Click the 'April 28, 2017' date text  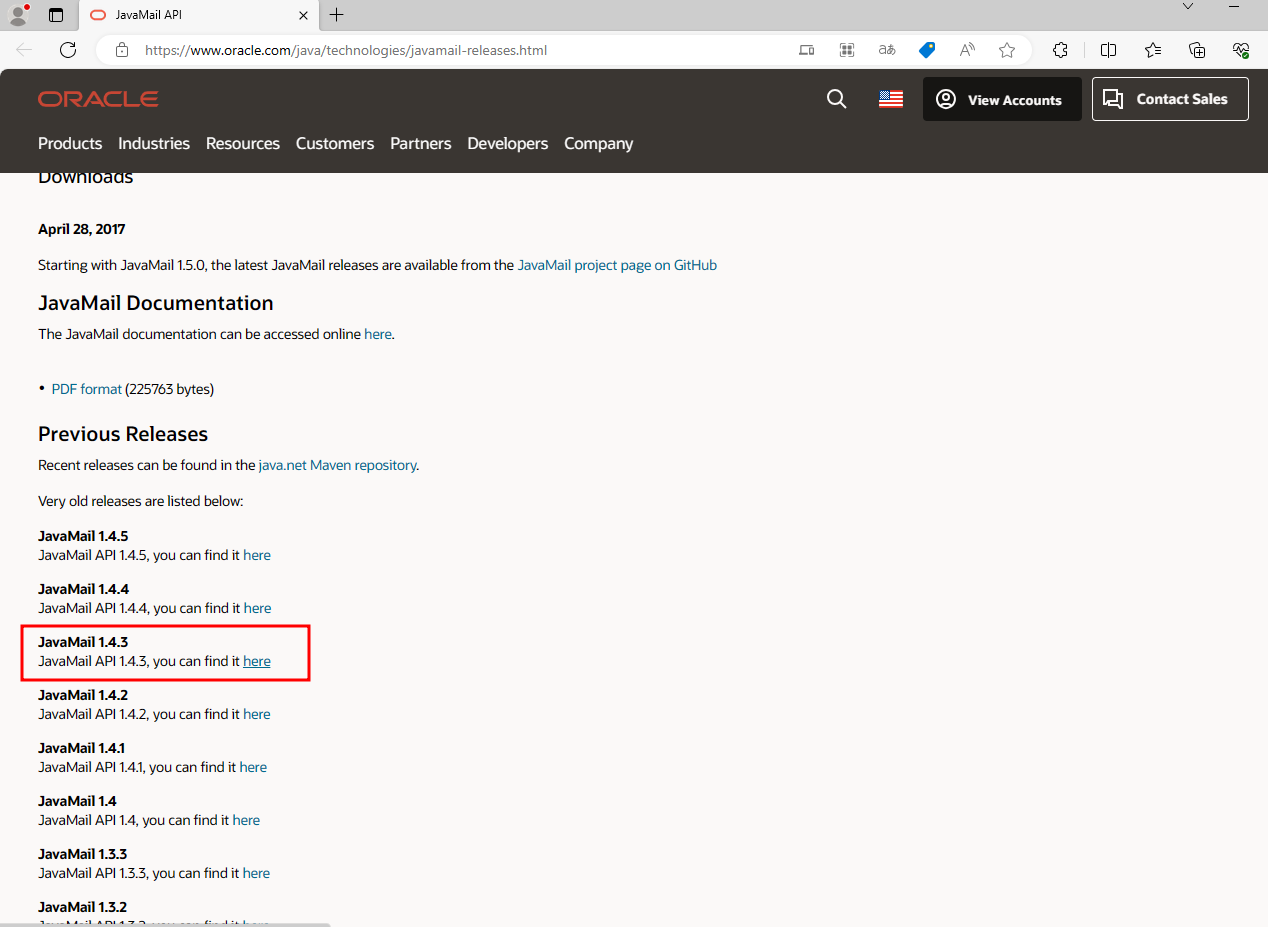pyautogui.click(x=82, y=229)
